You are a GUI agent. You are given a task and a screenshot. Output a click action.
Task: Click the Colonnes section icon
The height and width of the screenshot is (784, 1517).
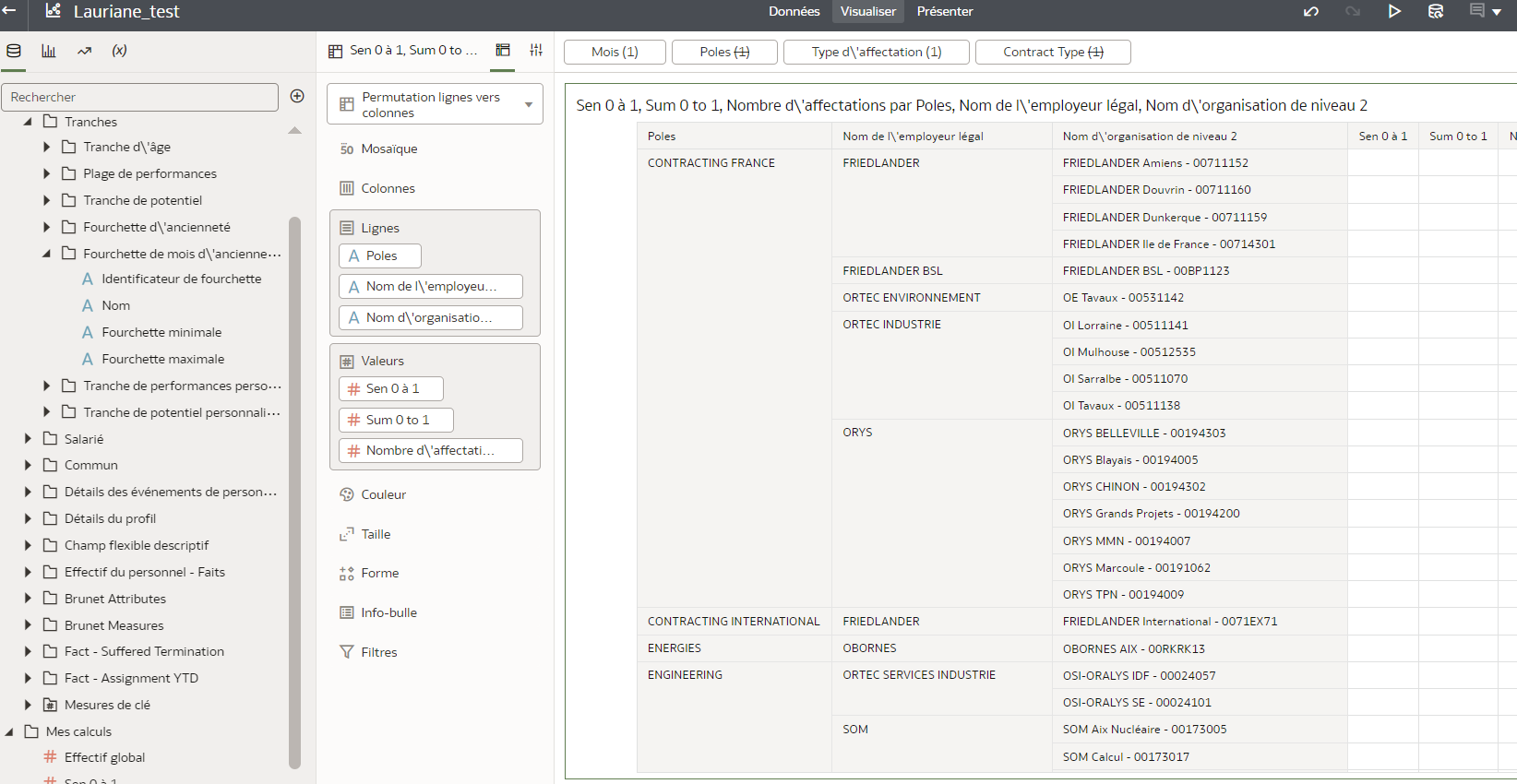click(347, 188)
